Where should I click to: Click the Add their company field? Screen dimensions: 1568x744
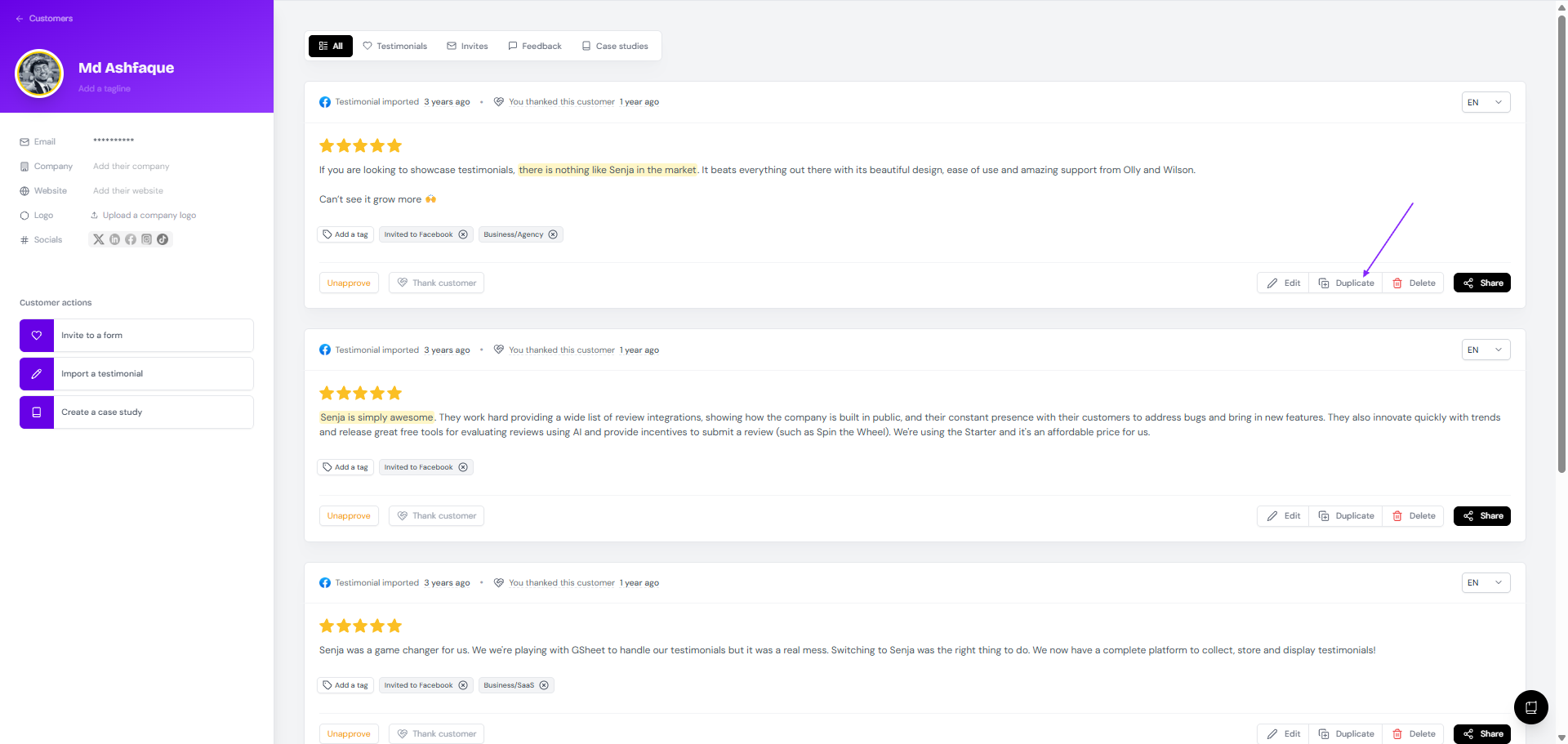click(x=131, y=166)
